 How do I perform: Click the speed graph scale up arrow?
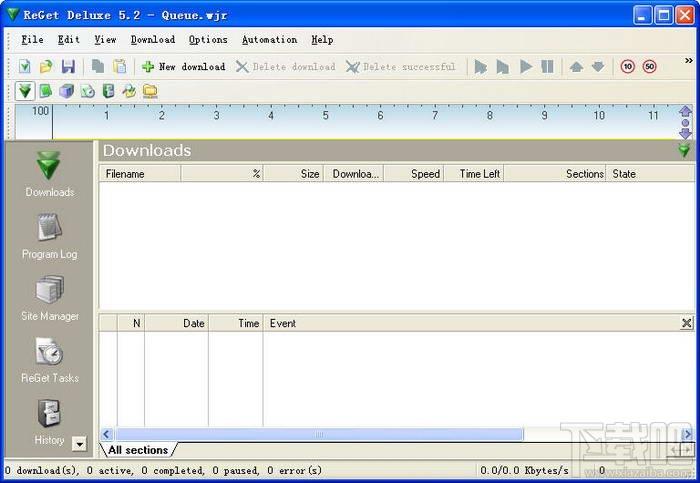685,111
